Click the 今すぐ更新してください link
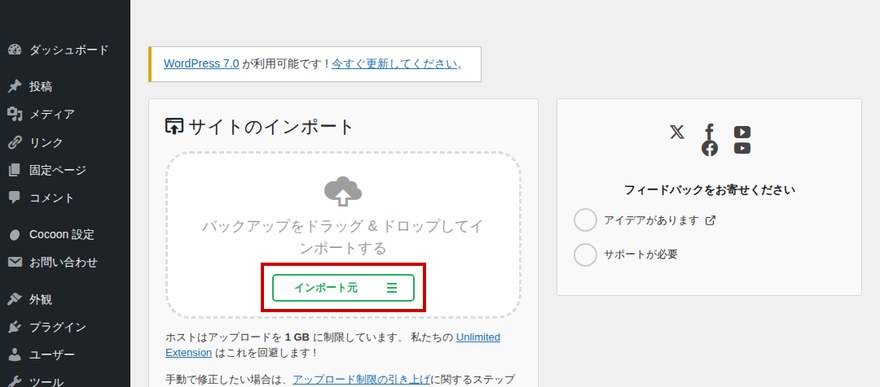 pyautogui.click(x=395, y=63)
